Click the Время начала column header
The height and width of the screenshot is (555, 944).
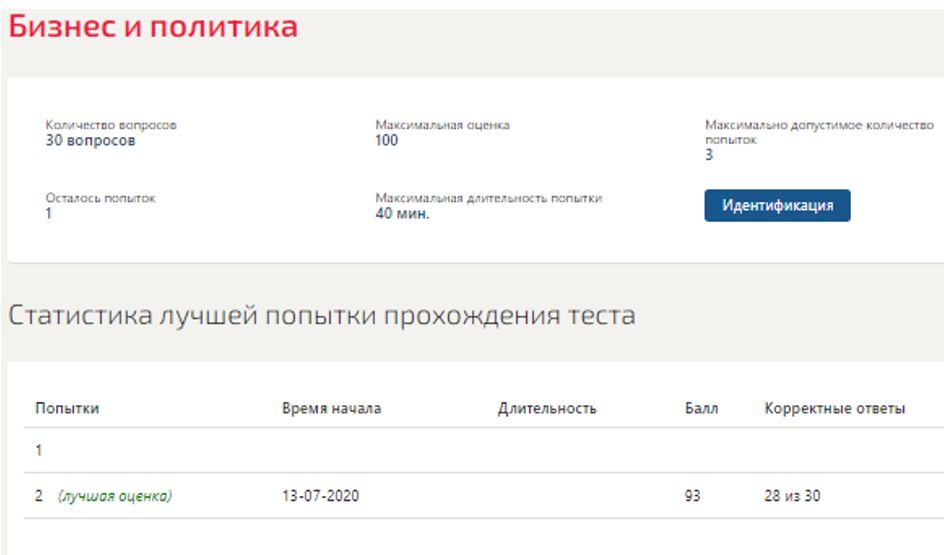click(331, 408)
